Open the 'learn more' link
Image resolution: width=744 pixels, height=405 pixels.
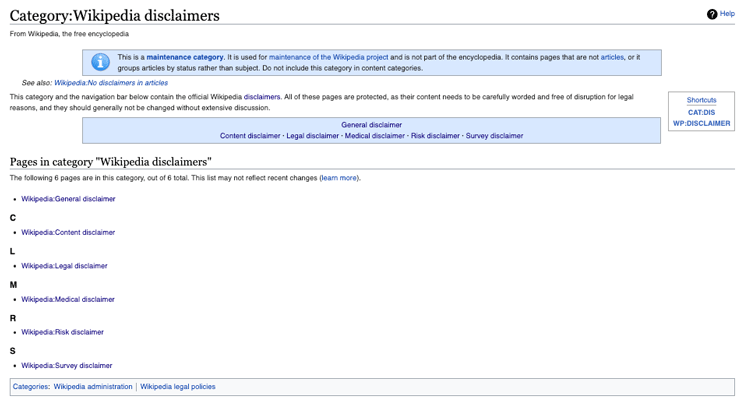339,178
